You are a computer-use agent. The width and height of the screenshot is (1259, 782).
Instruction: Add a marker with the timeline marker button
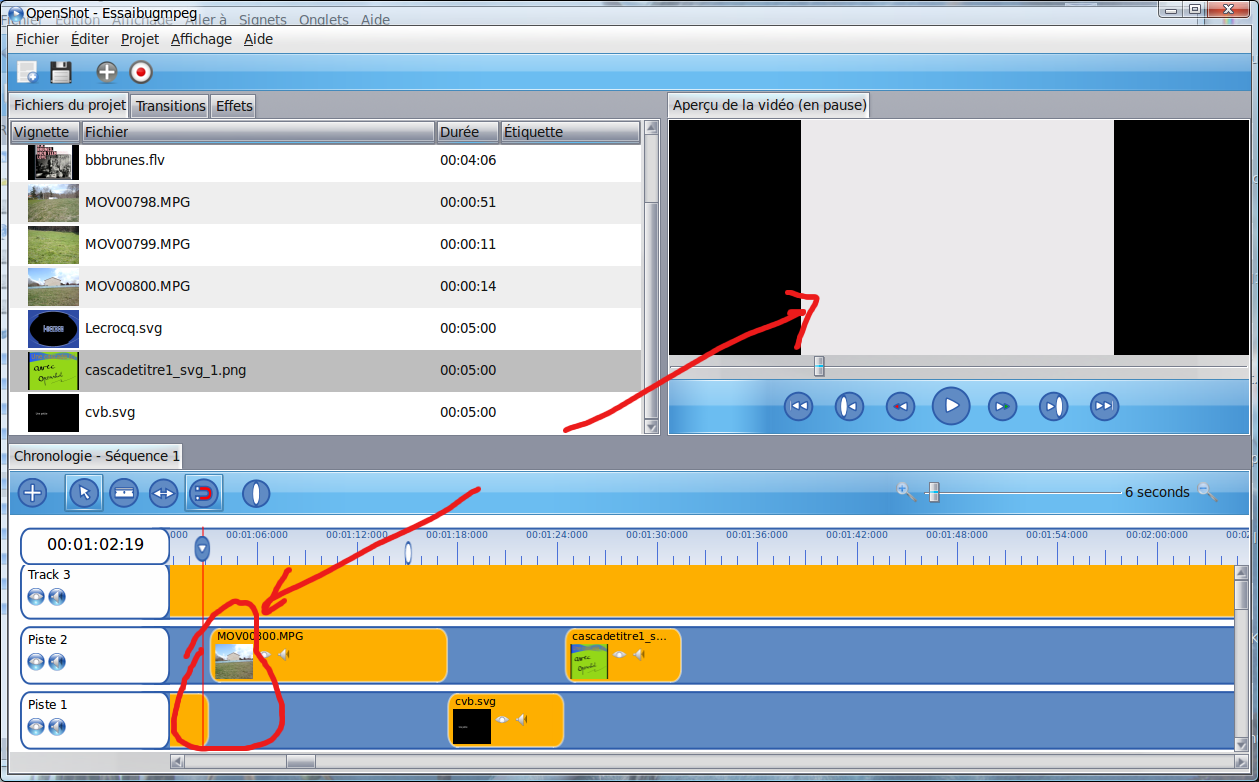257,492
